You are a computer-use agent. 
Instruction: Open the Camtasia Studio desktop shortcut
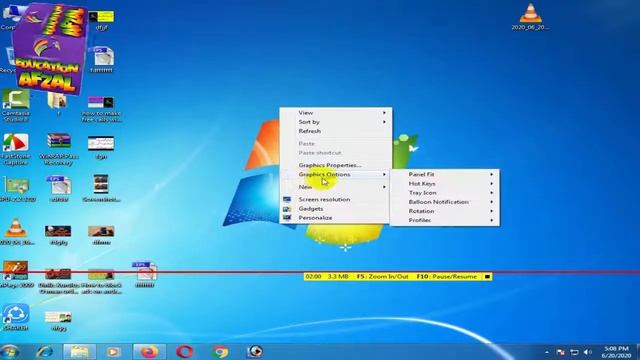(x=16, y=105)
